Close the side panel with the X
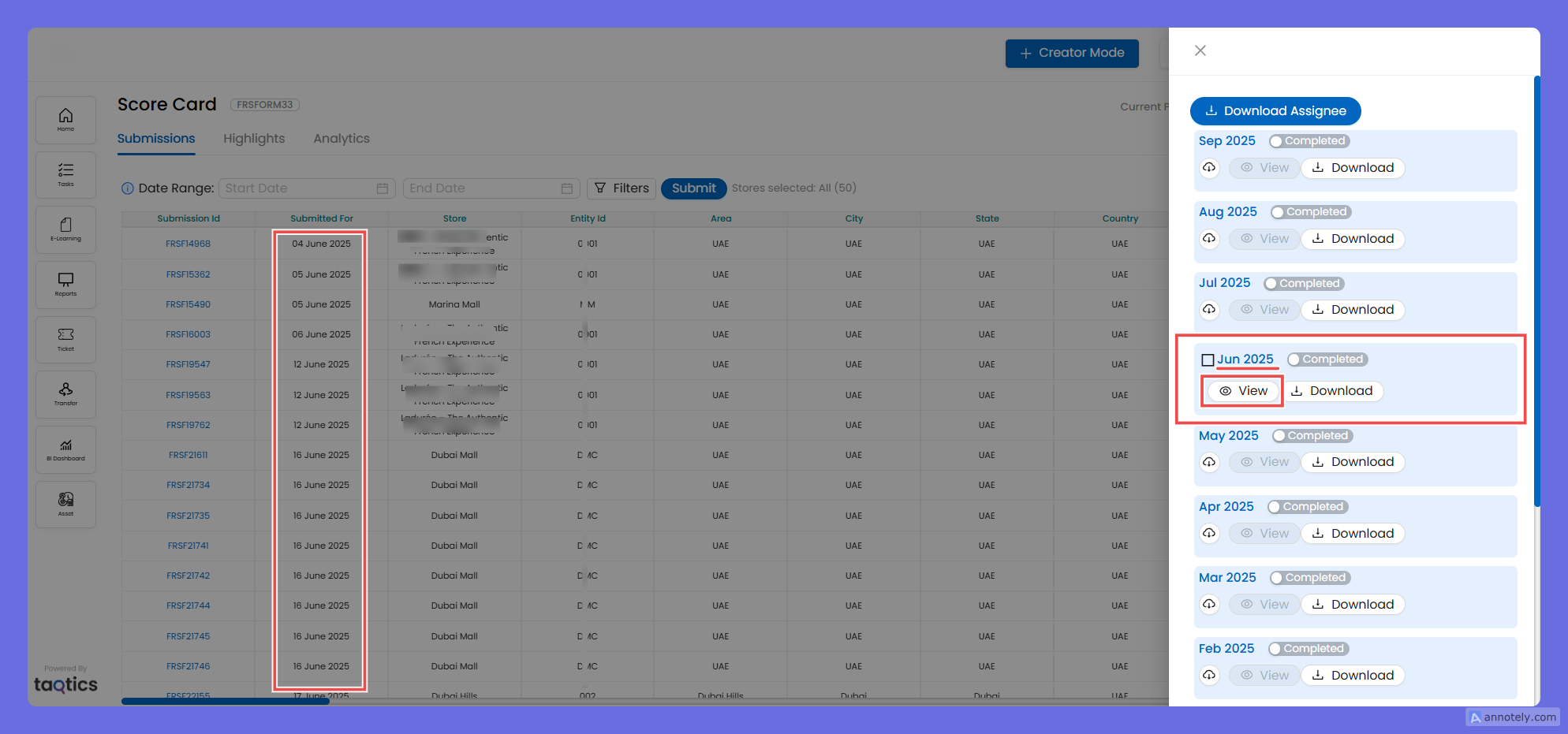 [x=1200, y=50]
